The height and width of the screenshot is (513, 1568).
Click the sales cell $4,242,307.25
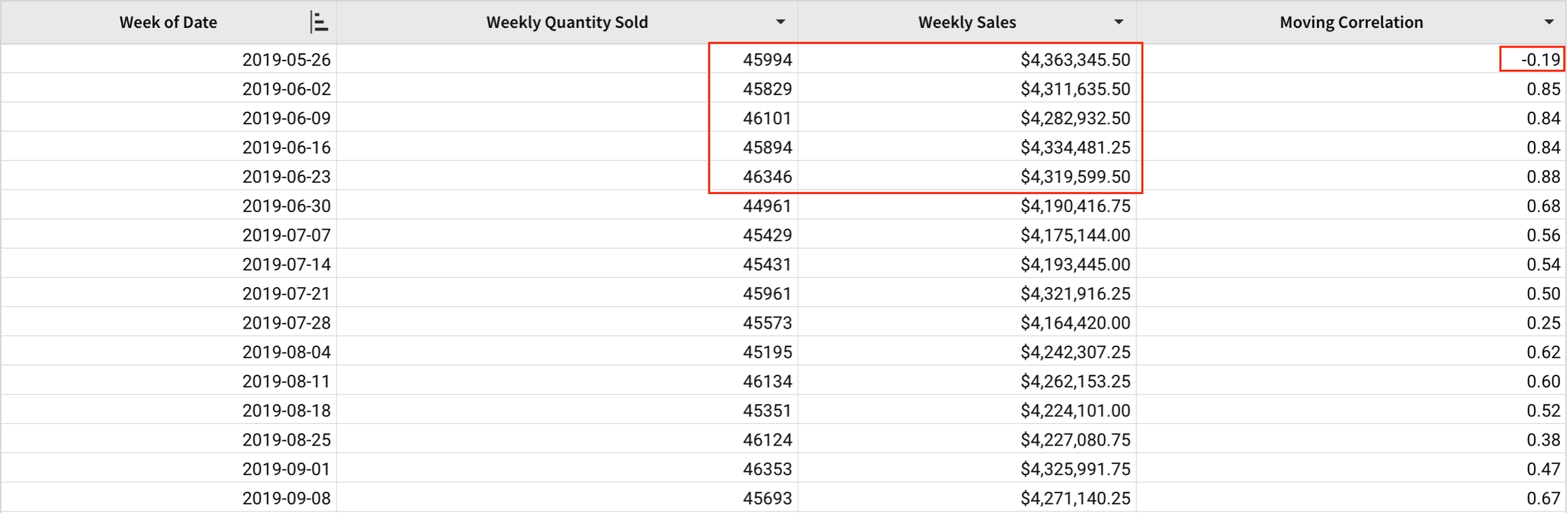[x=1075, y=352]
